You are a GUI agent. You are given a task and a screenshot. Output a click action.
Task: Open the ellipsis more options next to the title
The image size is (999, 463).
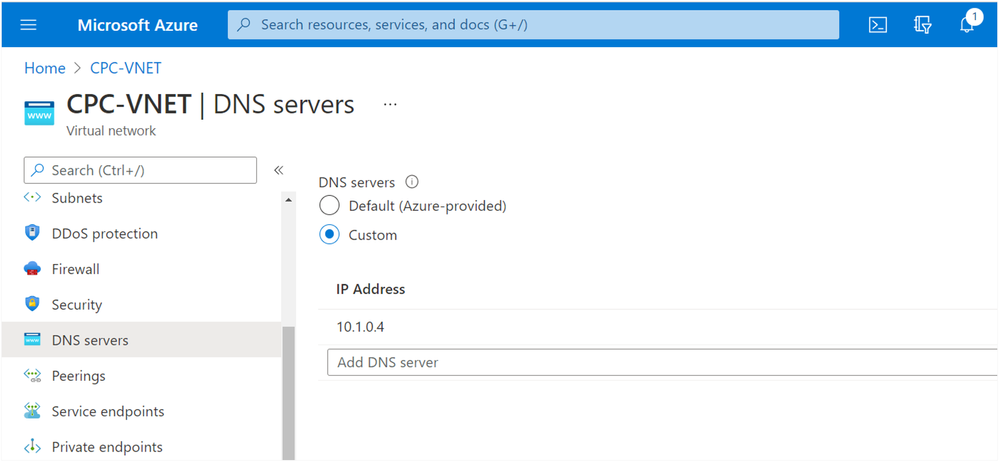(390, 104)
